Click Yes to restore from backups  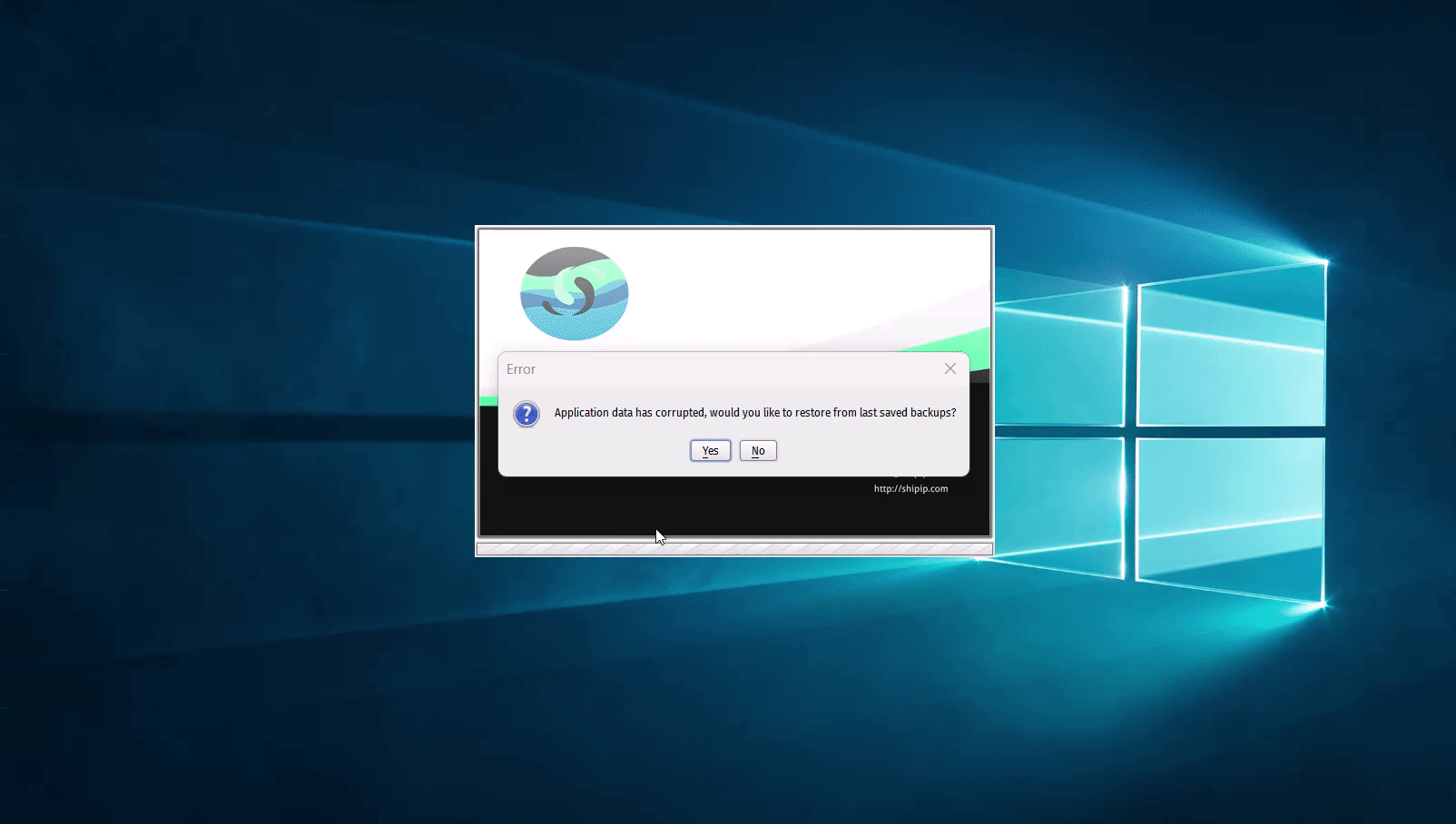click(x=710, y=450)
